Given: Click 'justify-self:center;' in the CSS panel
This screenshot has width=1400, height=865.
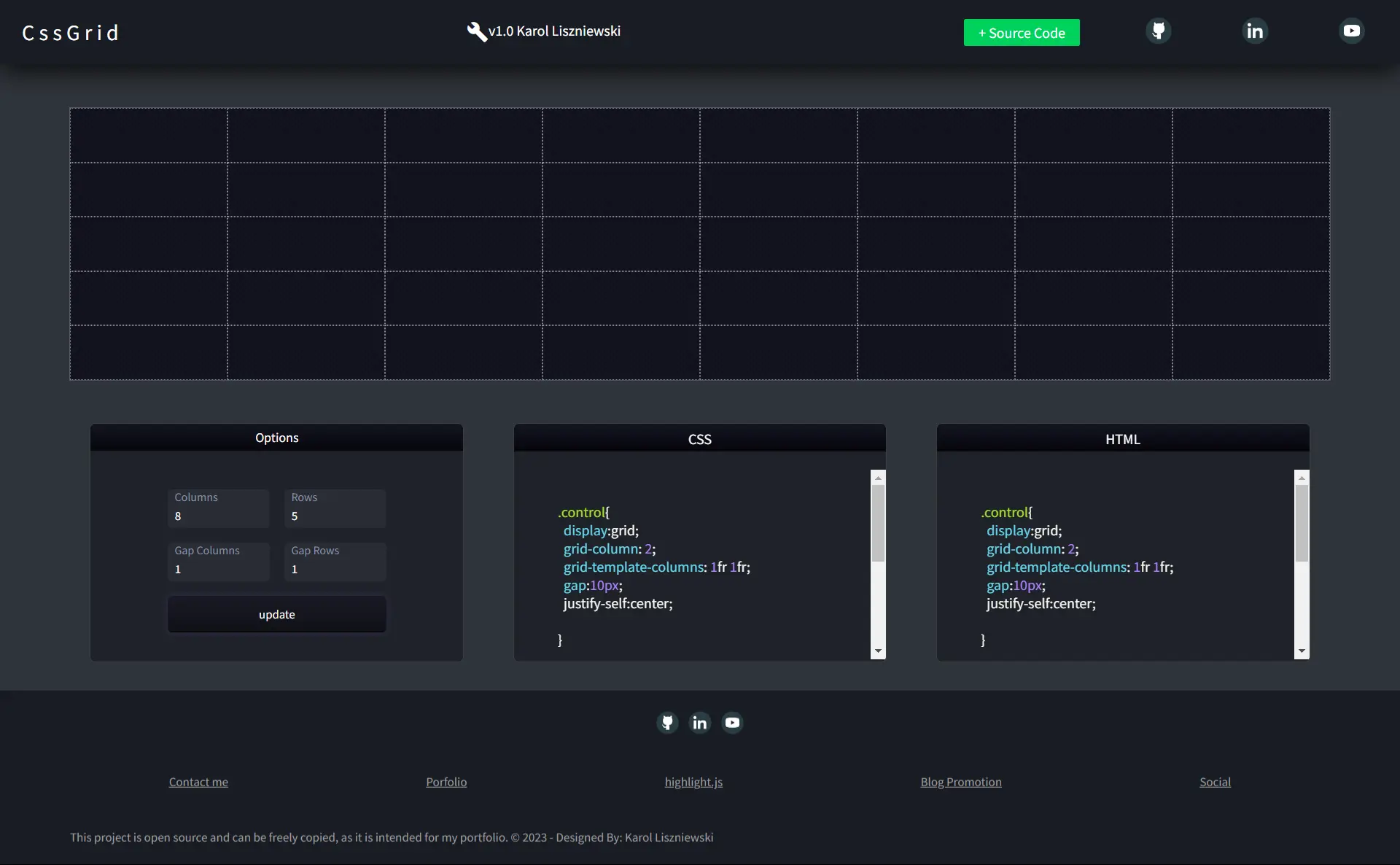Looking at the screenshot, I should tap(618, 604).
